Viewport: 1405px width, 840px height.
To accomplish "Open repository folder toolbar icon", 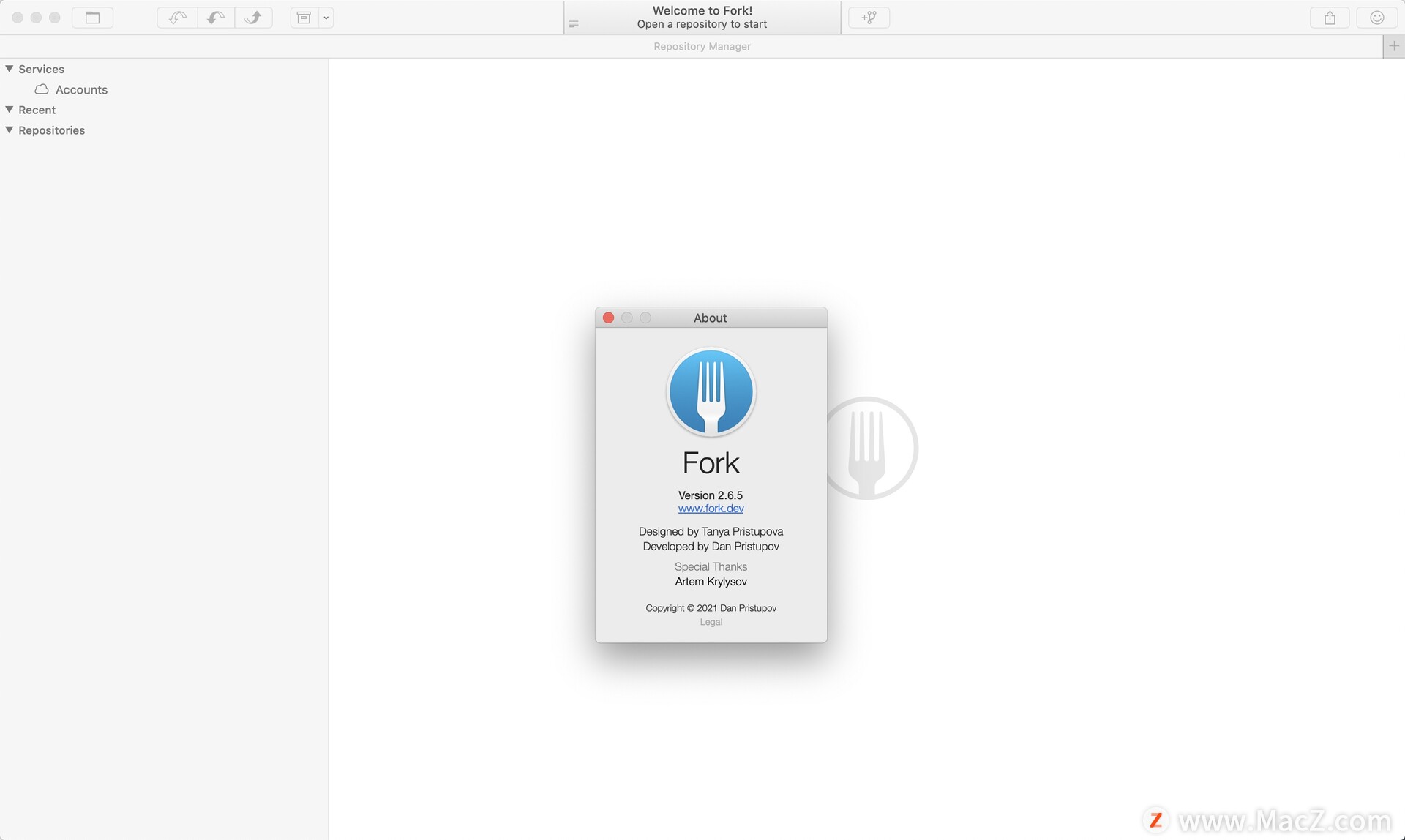I will point(92,18).
